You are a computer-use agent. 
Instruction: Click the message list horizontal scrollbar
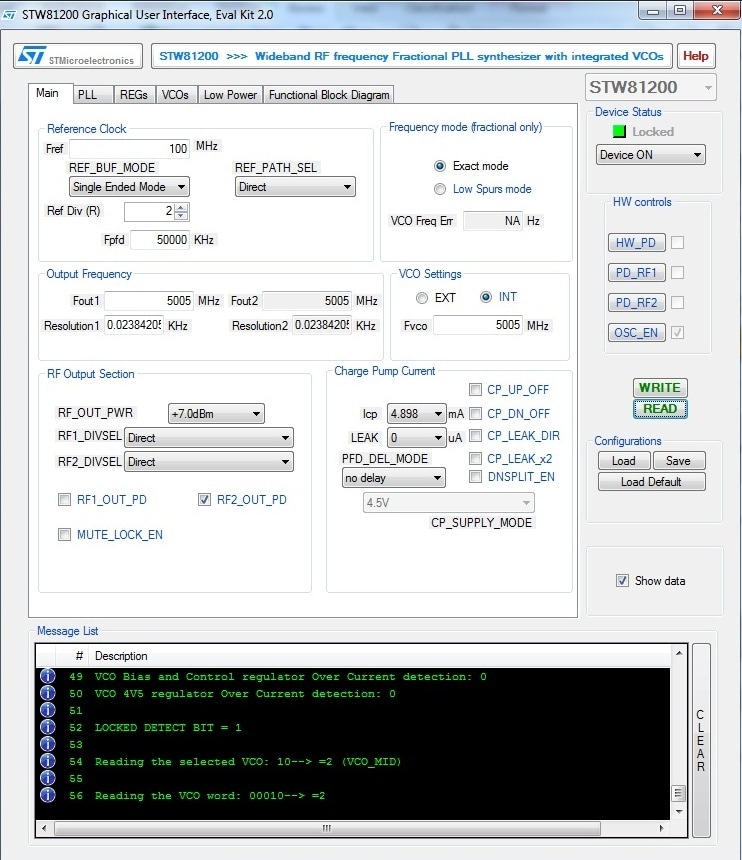[x=325, y=828]
